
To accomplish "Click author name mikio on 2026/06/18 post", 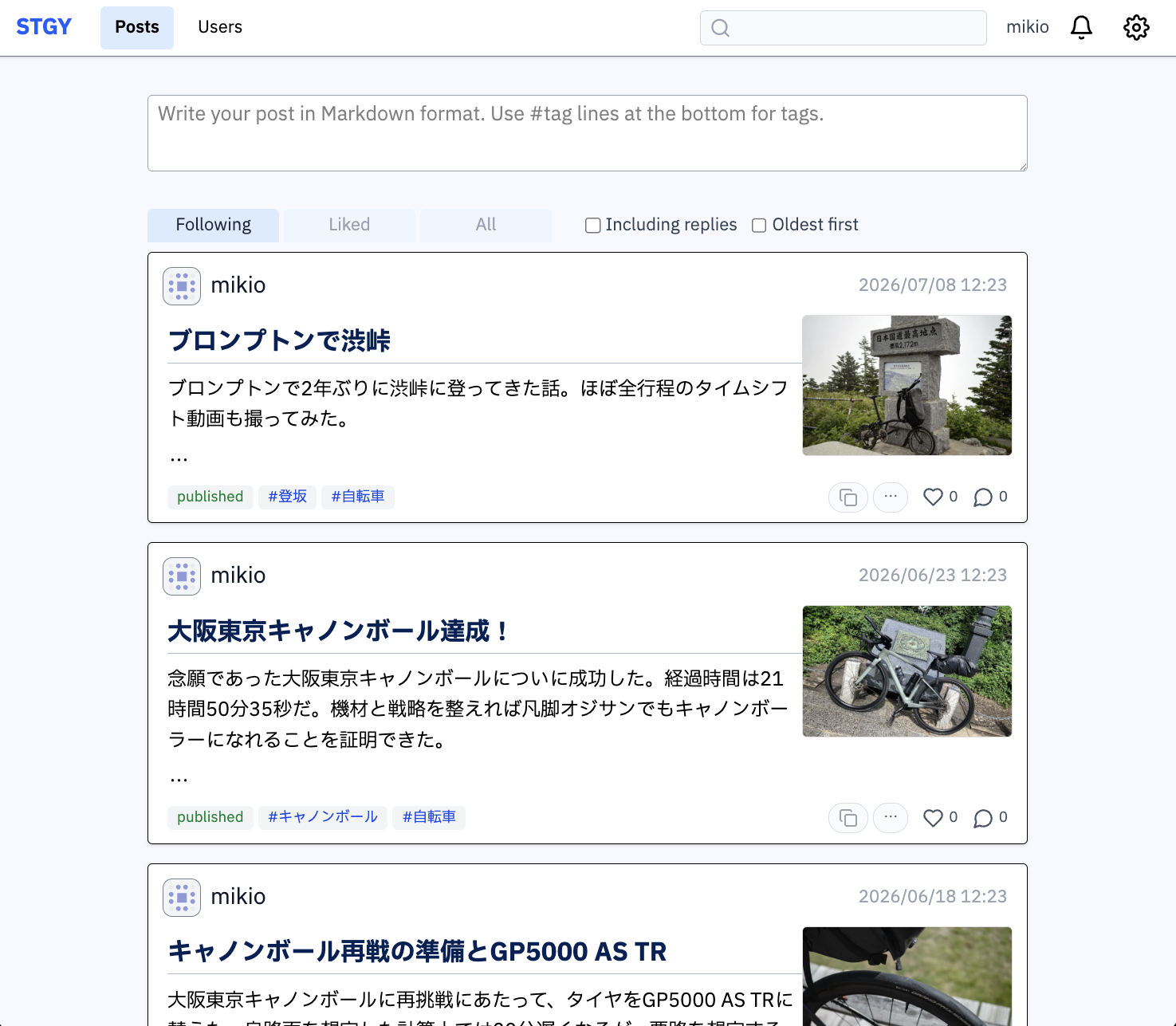I will click(x=238, y=897).
